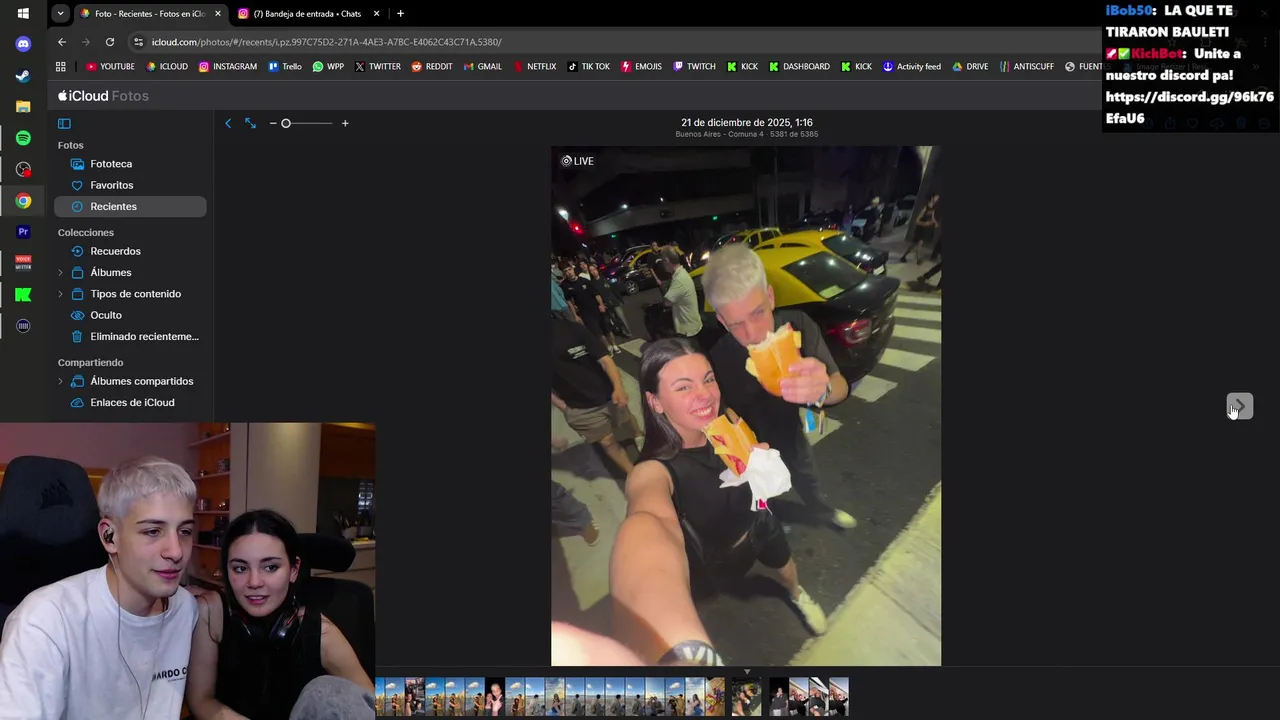This screenshot has height=720, width=1280.
Task: Open the EMOJIS bookmark
Action: click(x=641, y=67)
